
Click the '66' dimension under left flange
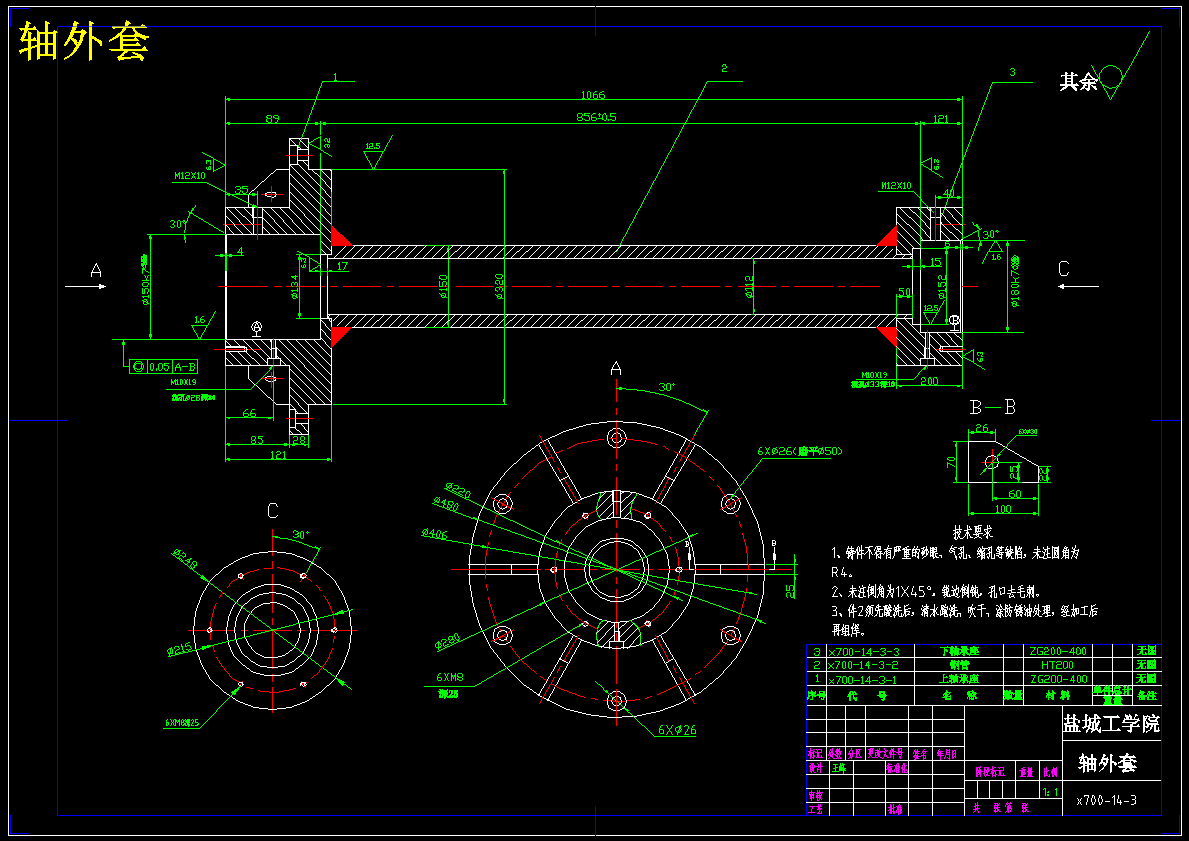tap(249, 413)
